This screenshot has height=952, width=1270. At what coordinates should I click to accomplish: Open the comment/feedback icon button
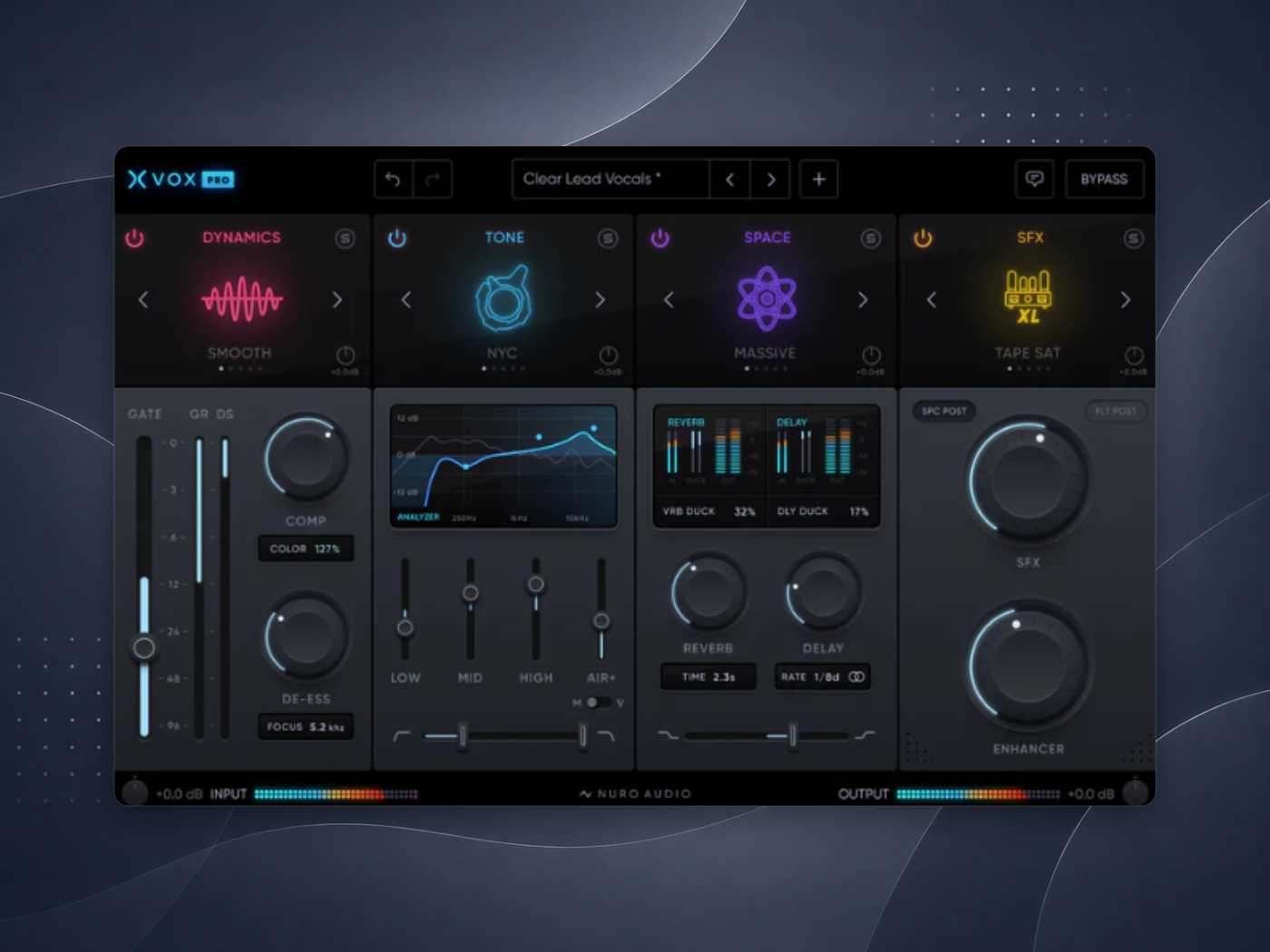1034,179
